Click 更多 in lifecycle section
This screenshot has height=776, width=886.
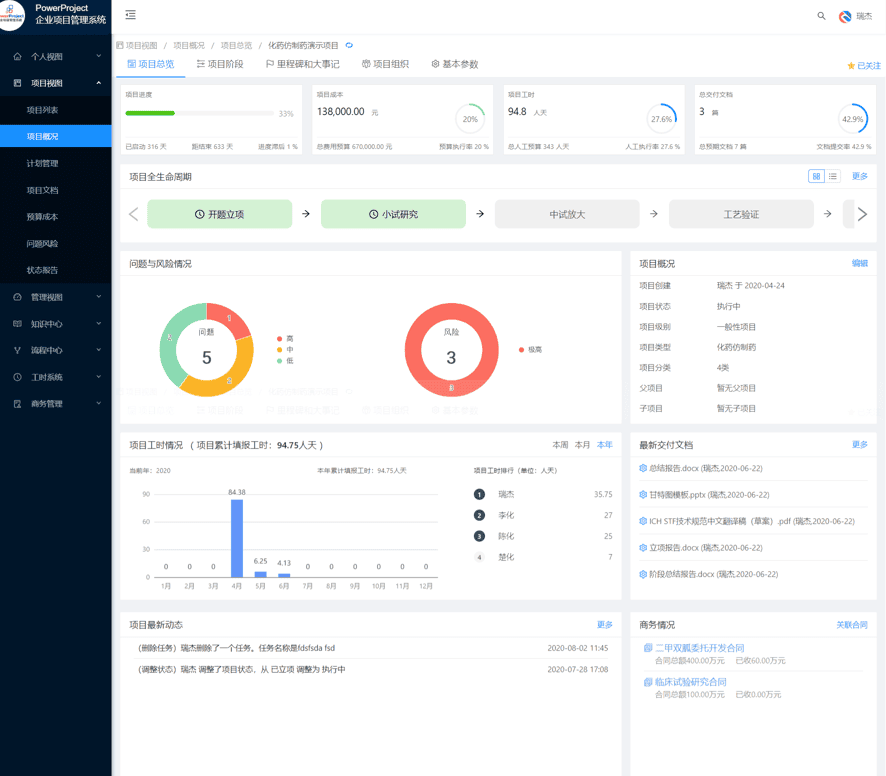tap(859, 176)
